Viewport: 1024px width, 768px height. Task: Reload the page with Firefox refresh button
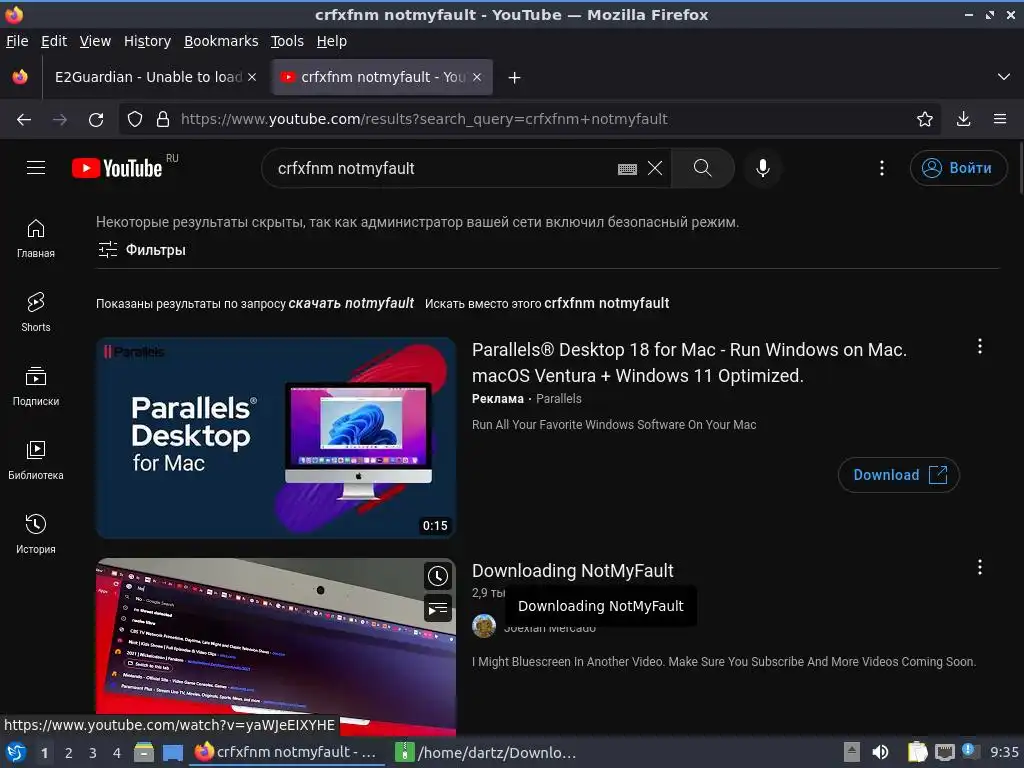click(x=96, y=119)
